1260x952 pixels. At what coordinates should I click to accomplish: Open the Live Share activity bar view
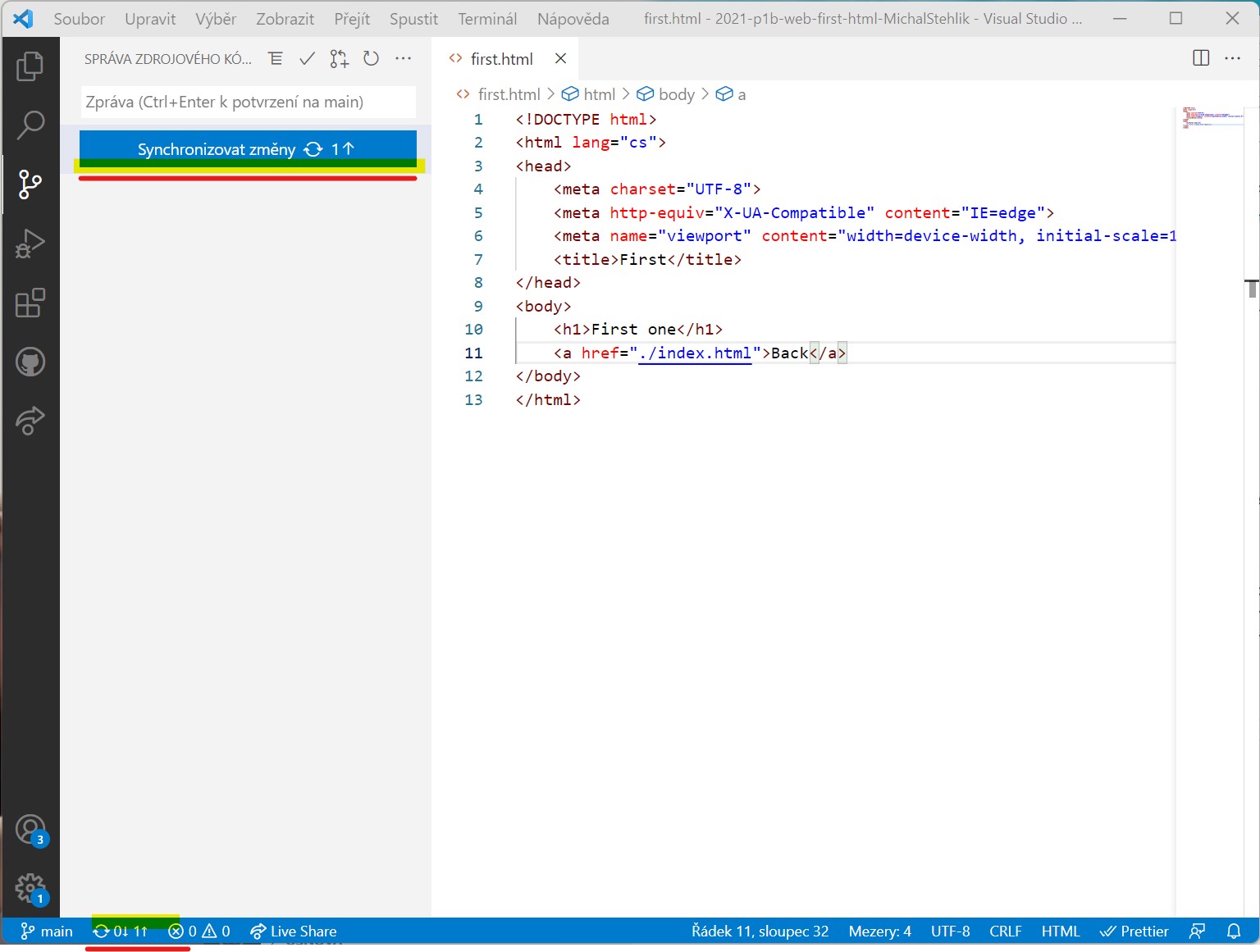coord(30,421)
